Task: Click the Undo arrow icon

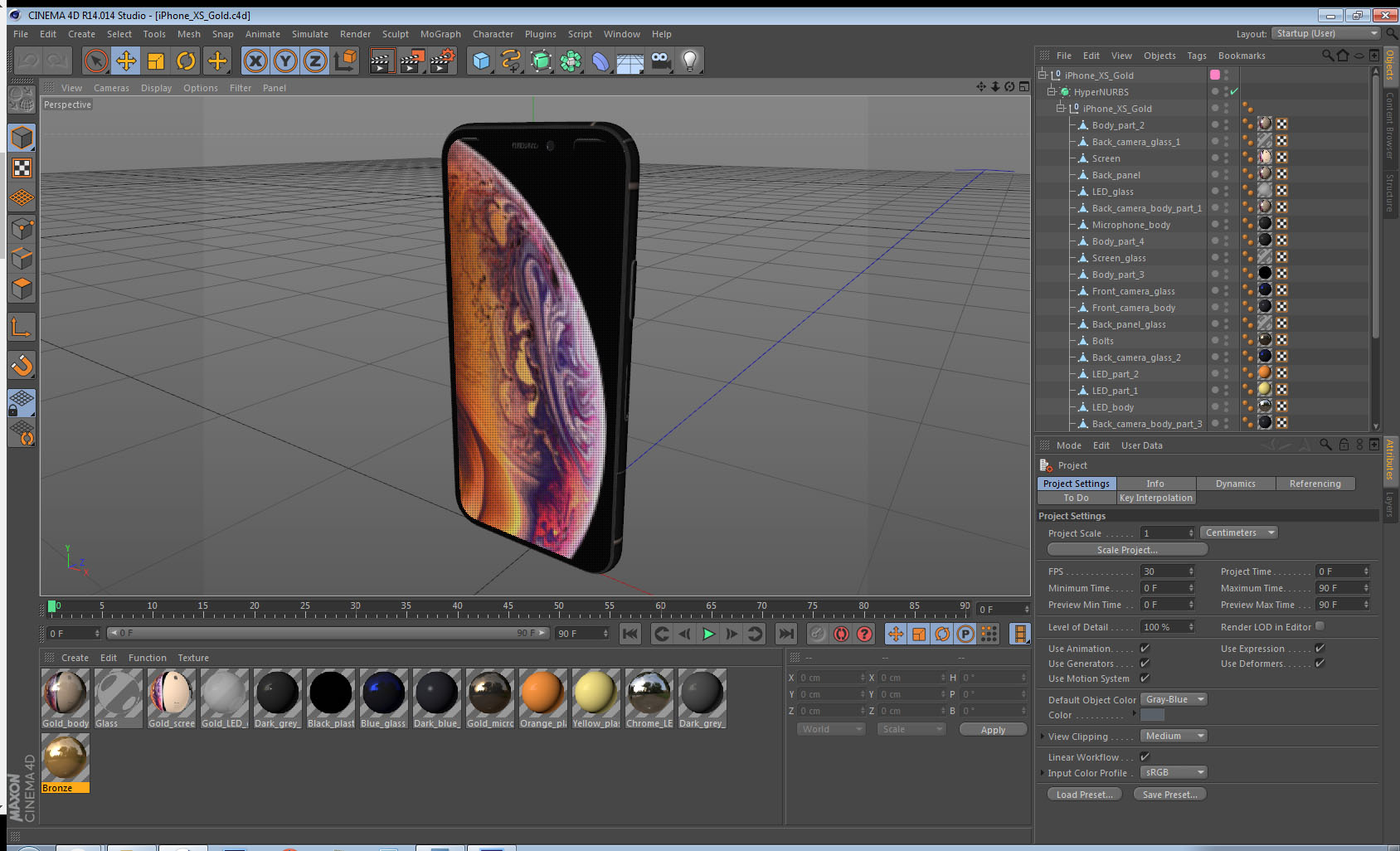Action: point(28,61)
